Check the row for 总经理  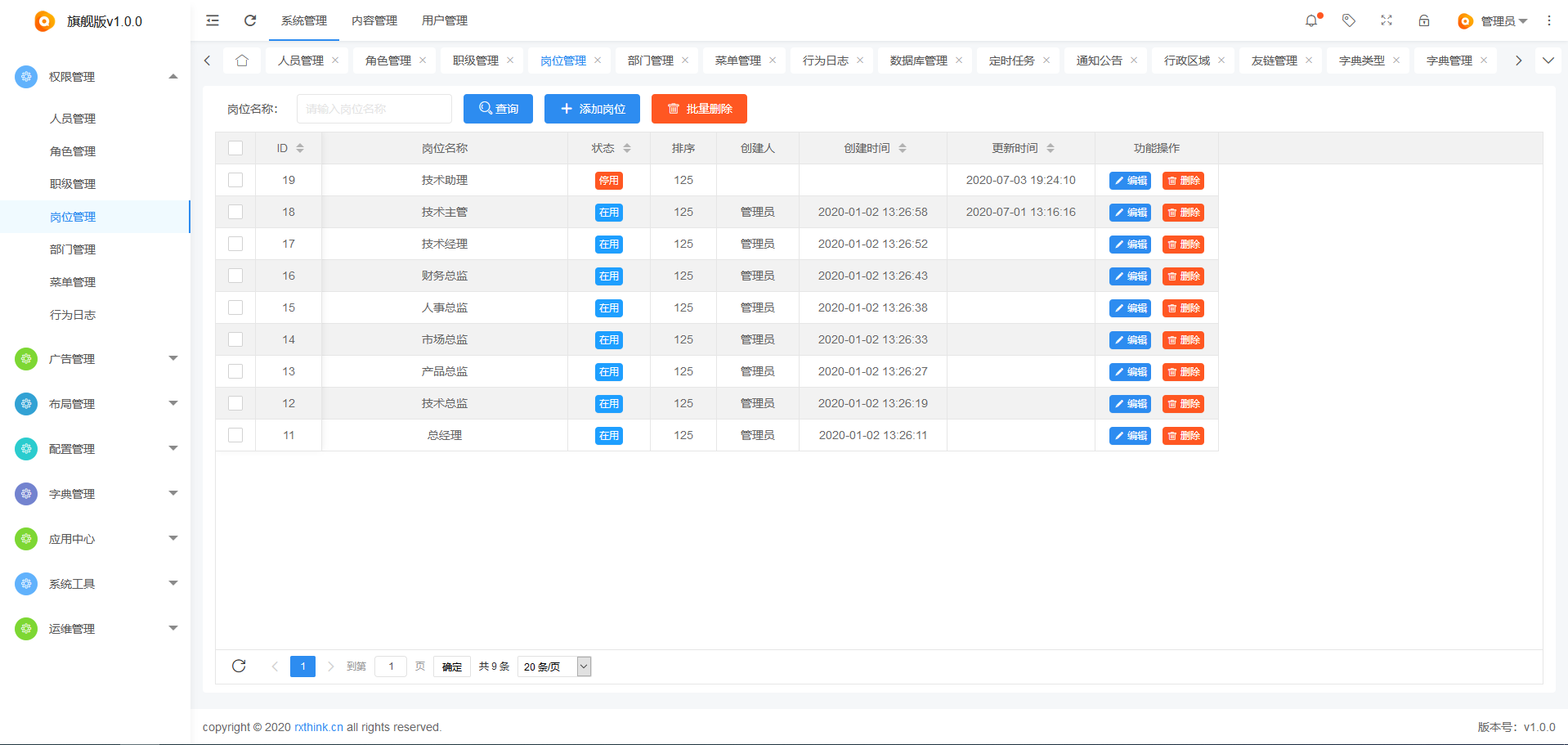(235, 435)
